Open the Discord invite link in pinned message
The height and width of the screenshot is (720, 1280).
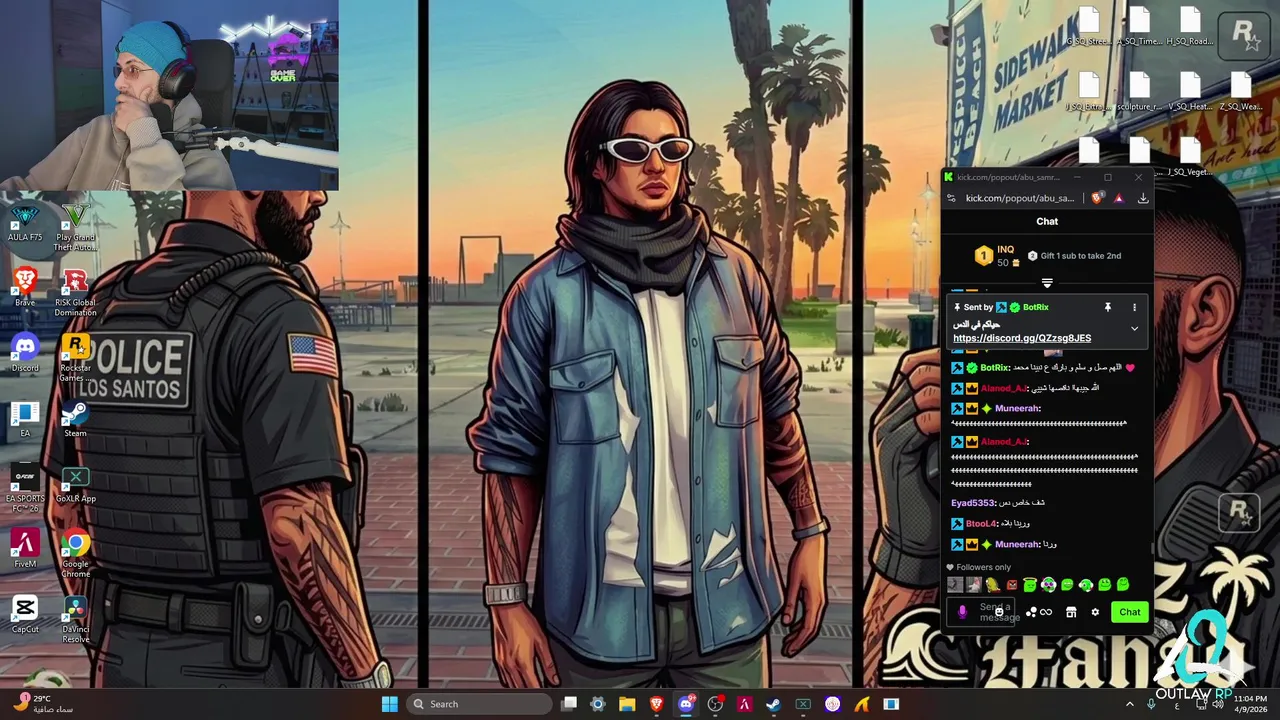(1022, 338)
